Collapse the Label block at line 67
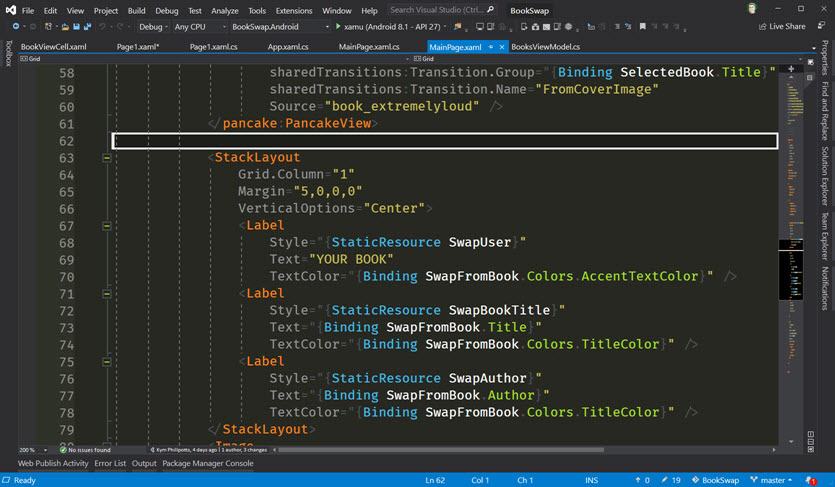This screenshot has height=487, width=835. pos(107,226)
